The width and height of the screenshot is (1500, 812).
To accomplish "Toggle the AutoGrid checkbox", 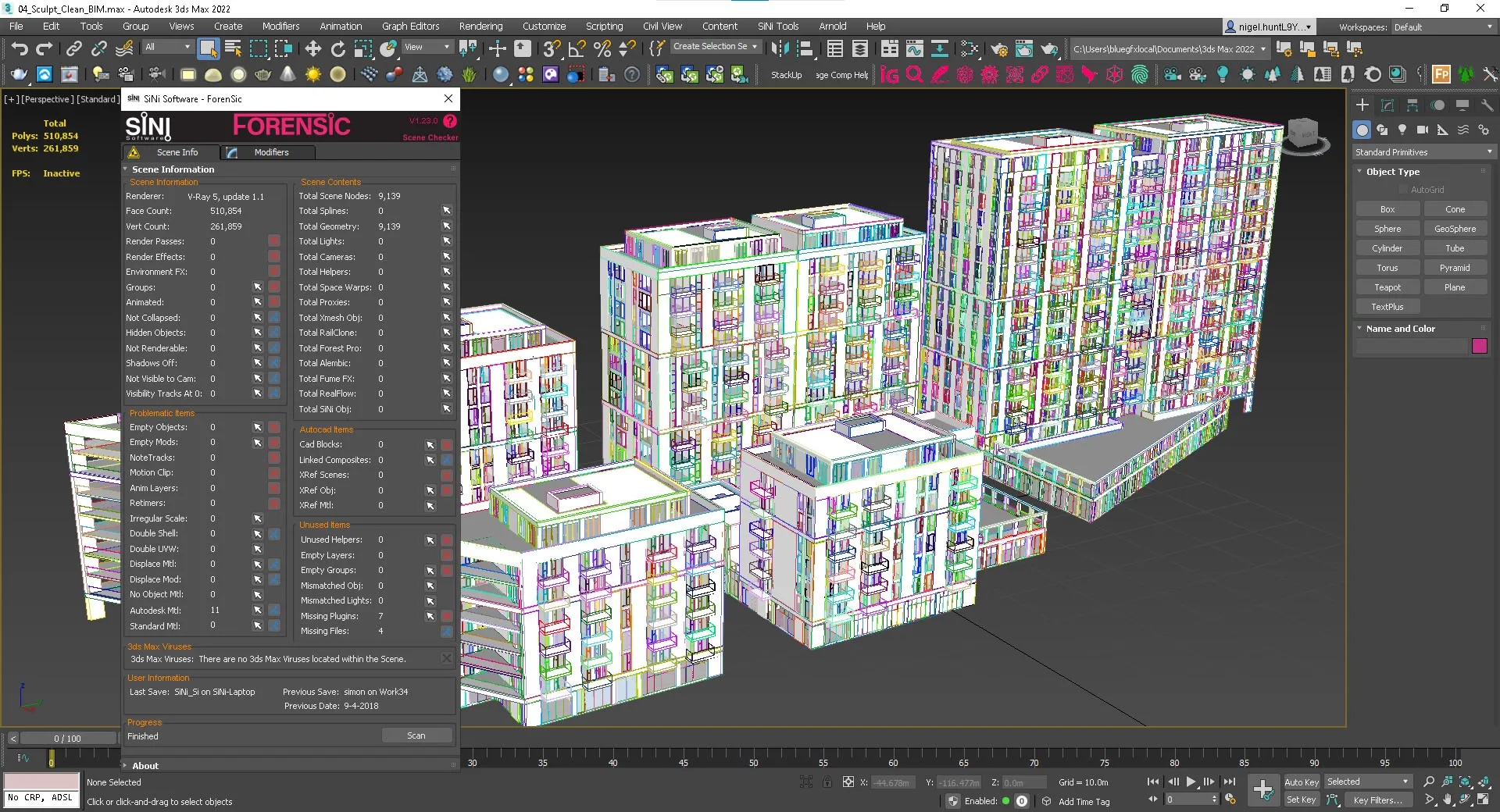I will [1403, 190].
